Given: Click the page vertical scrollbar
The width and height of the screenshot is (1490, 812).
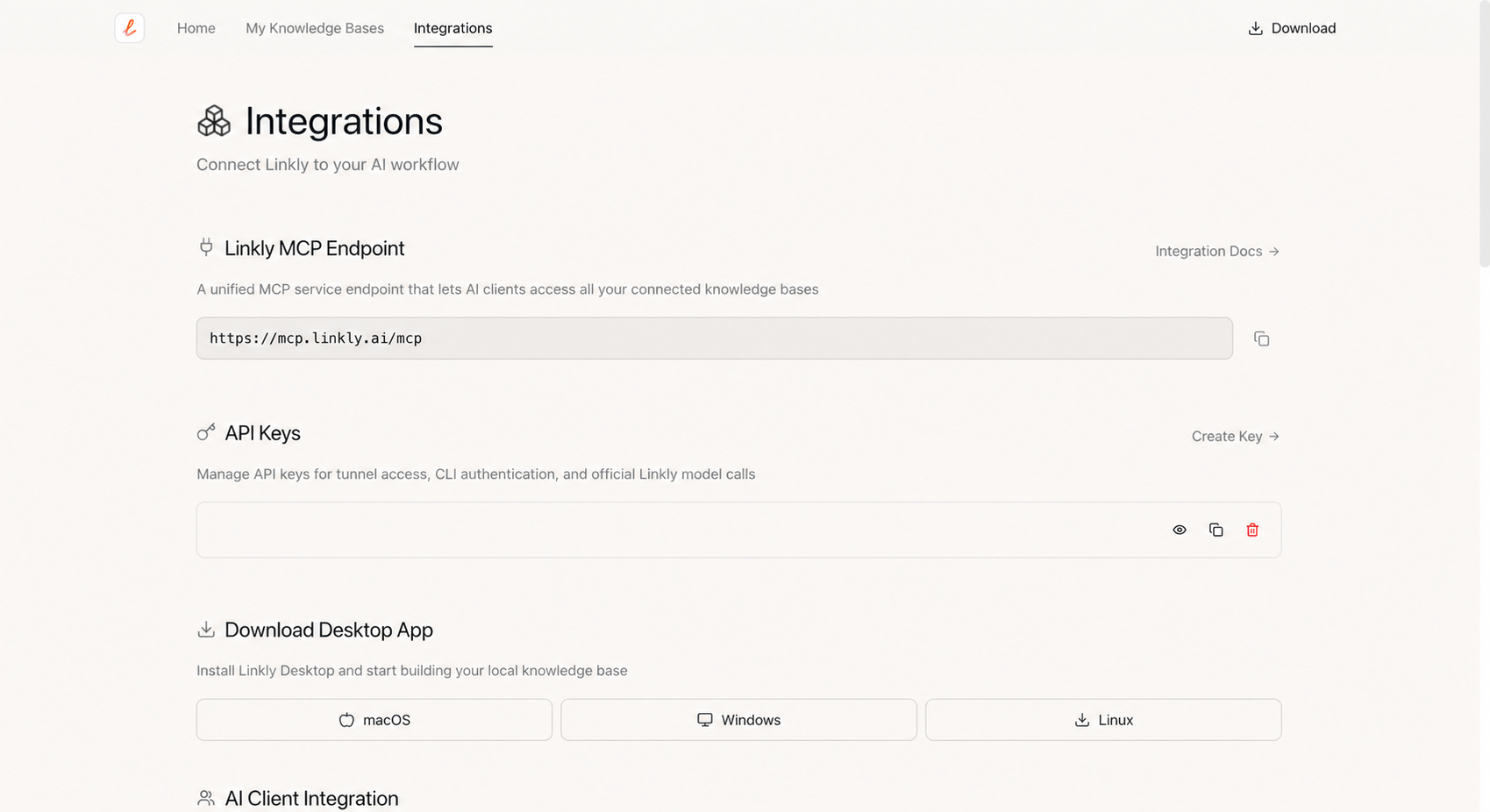Looking at the screenshot, I should pos(1484,133).
